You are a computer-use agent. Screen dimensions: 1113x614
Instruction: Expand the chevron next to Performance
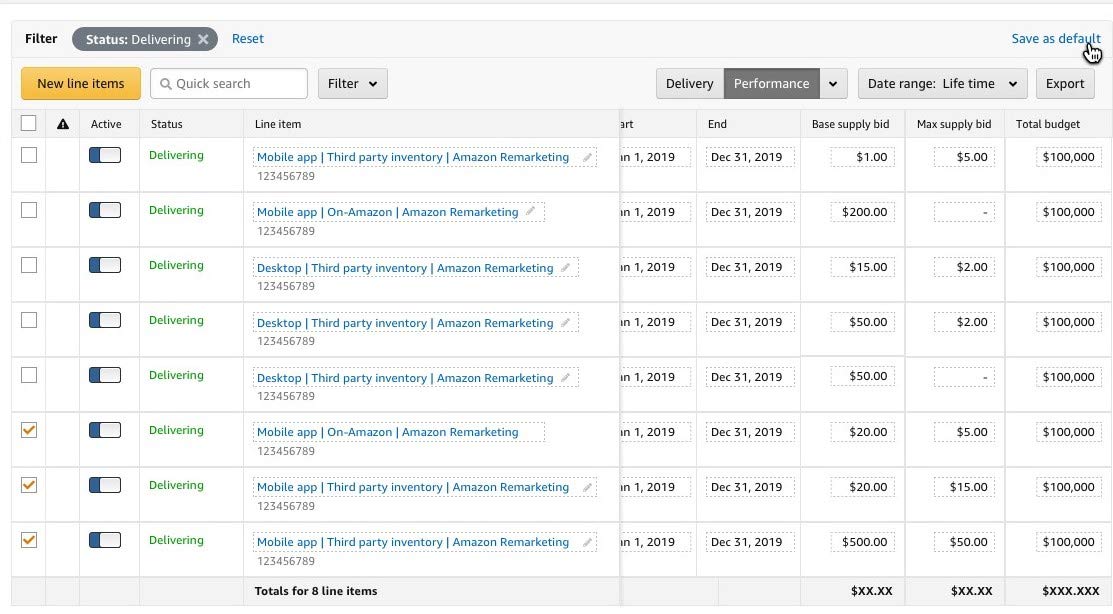833,83
